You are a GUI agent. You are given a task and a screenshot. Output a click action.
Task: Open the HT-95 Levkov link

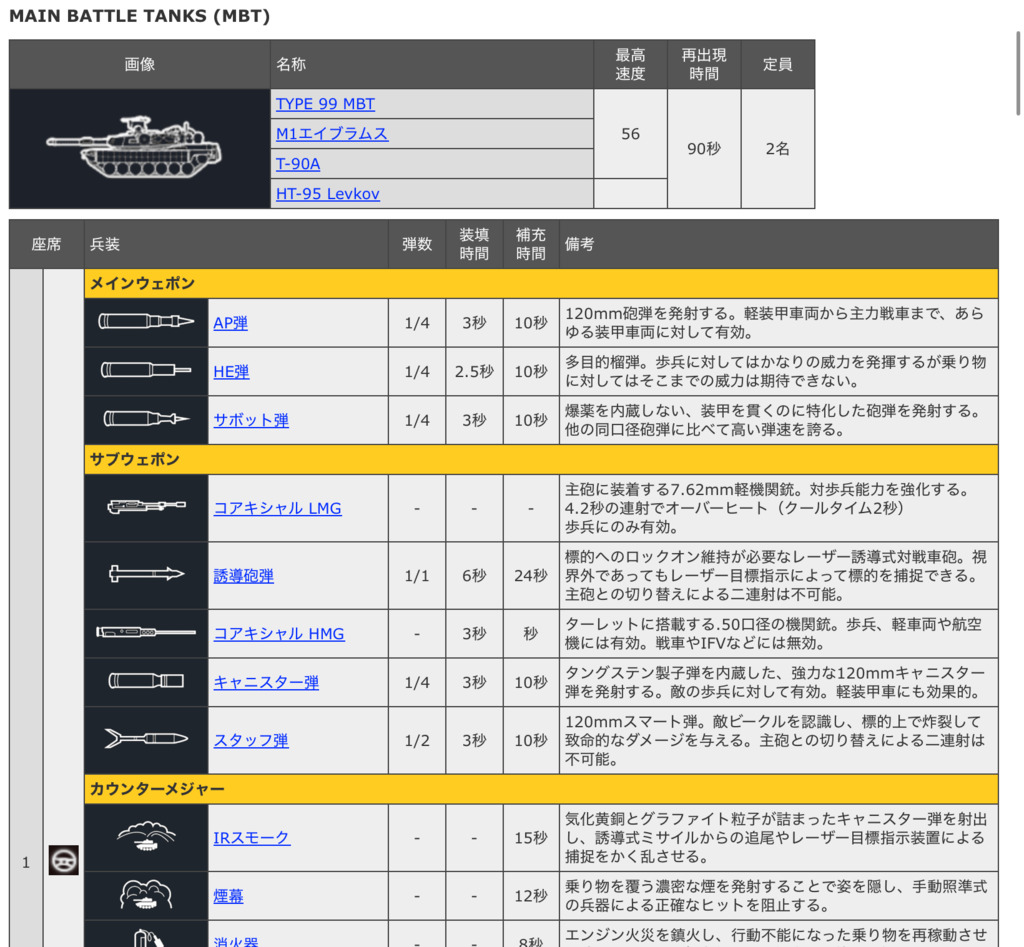tap(328, 193)
